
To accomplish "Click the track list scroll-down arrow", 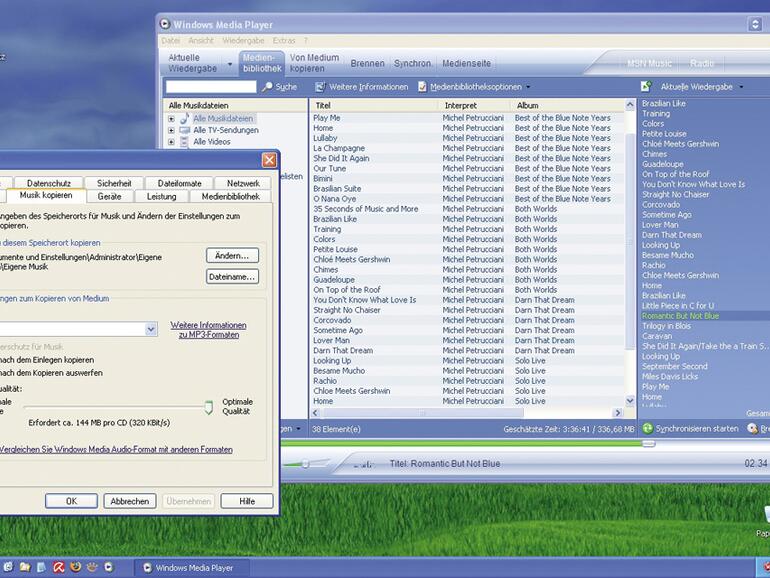I will click(630, 401).
